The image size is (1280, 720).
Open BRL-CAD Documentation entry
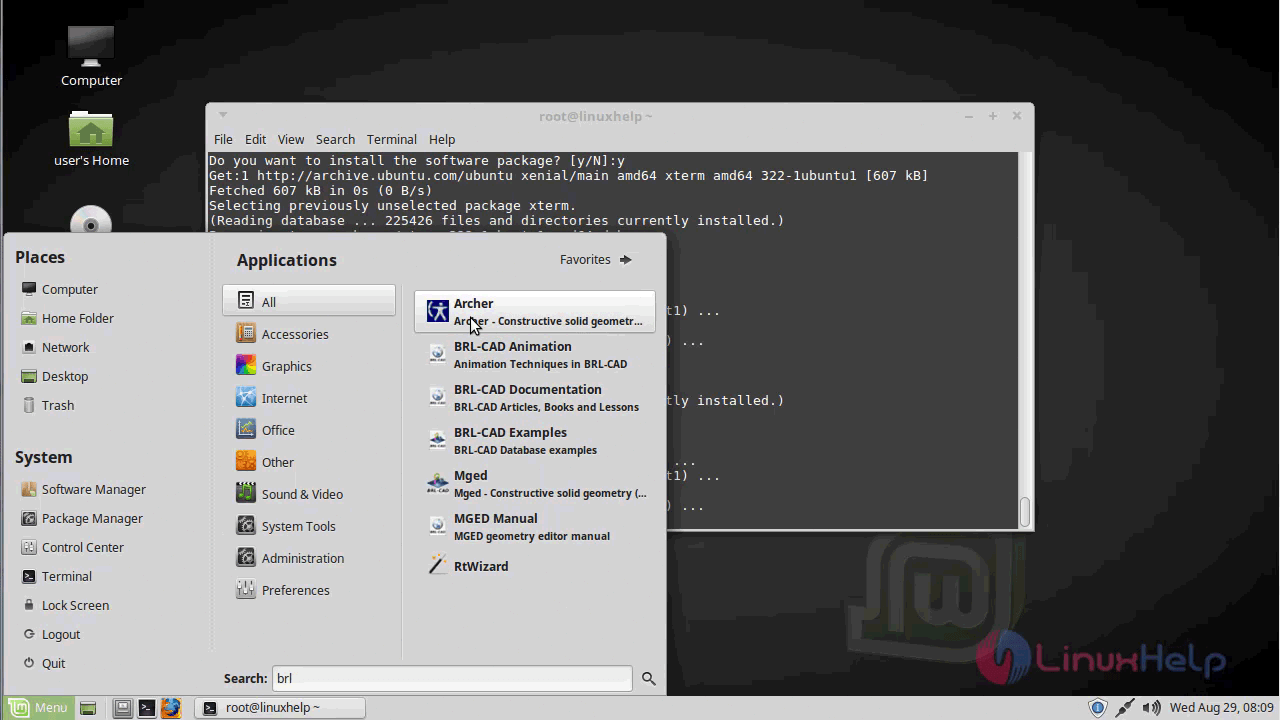coord(534,398)
